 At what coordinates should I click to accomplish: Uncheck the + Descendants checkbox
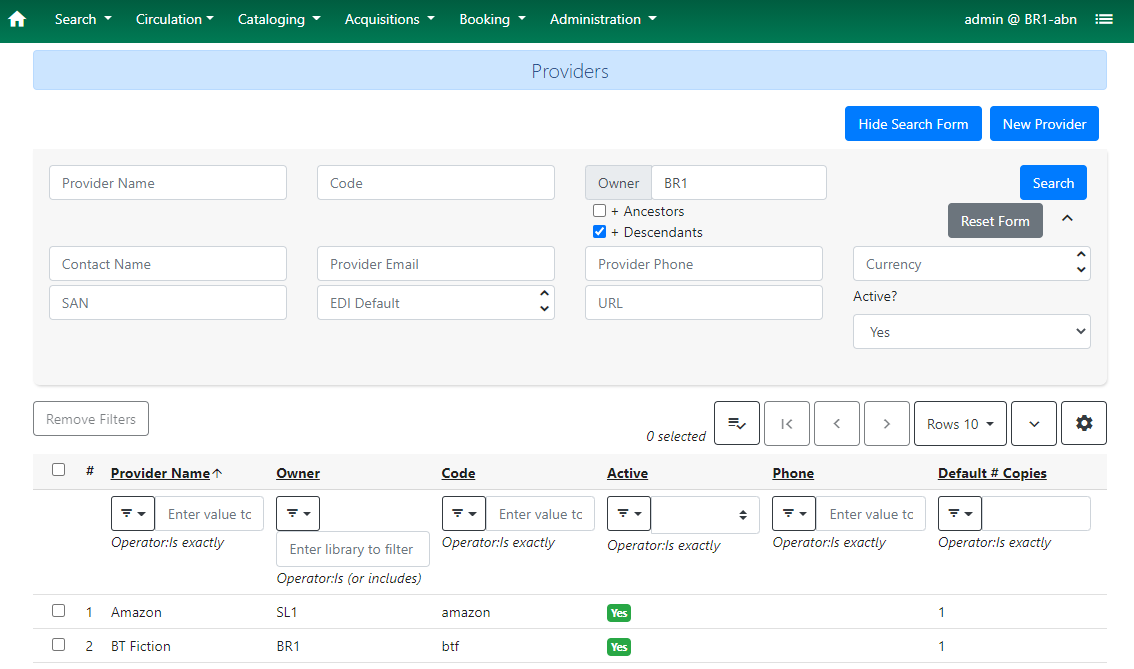pos(599,232)
